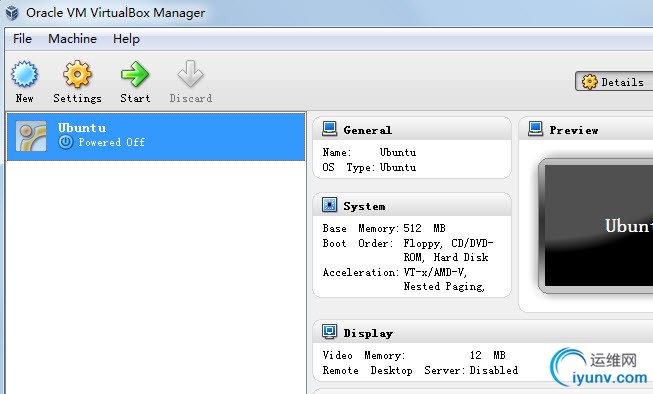Open the Help menu
This screenshot has height=394, width=653.
[x=126, y=39]
